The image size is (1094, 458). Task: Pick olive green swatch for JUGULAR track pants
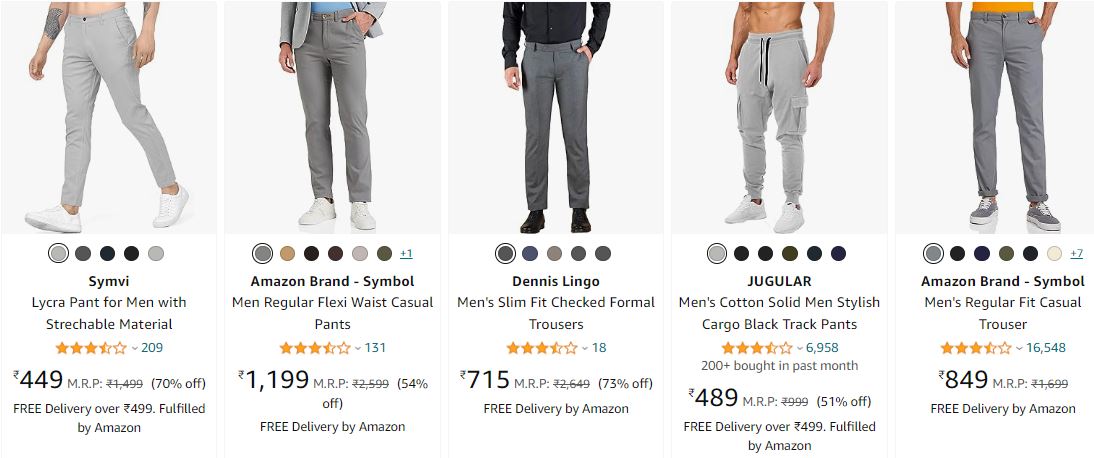[x=790, y=254]
